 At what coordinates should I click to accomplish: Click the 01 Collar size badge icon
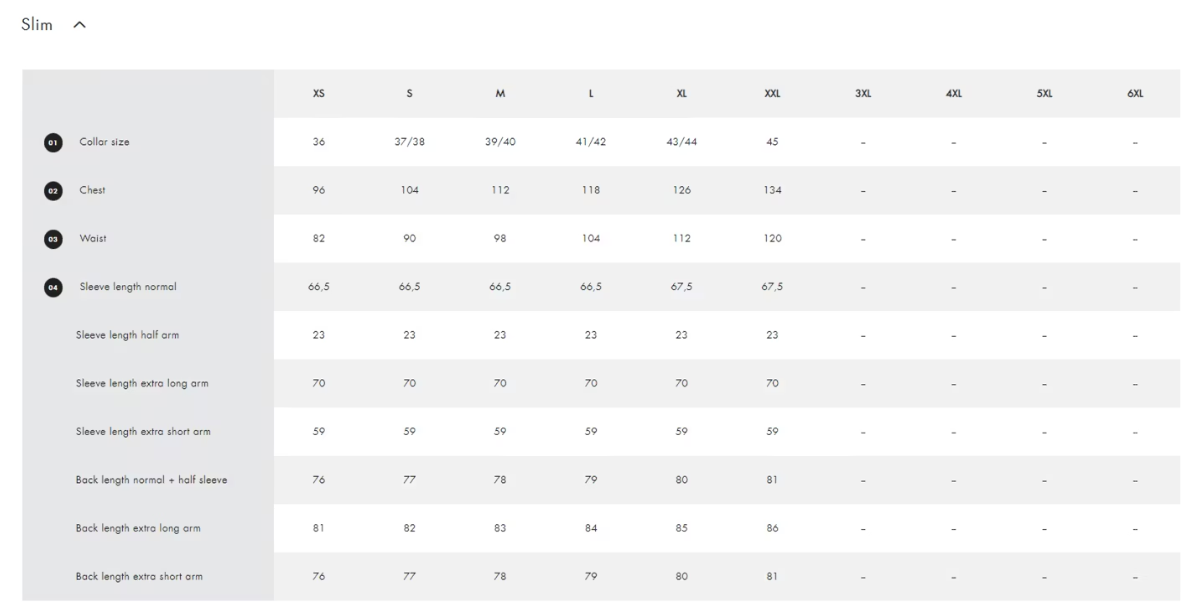(x=52, y=142)
